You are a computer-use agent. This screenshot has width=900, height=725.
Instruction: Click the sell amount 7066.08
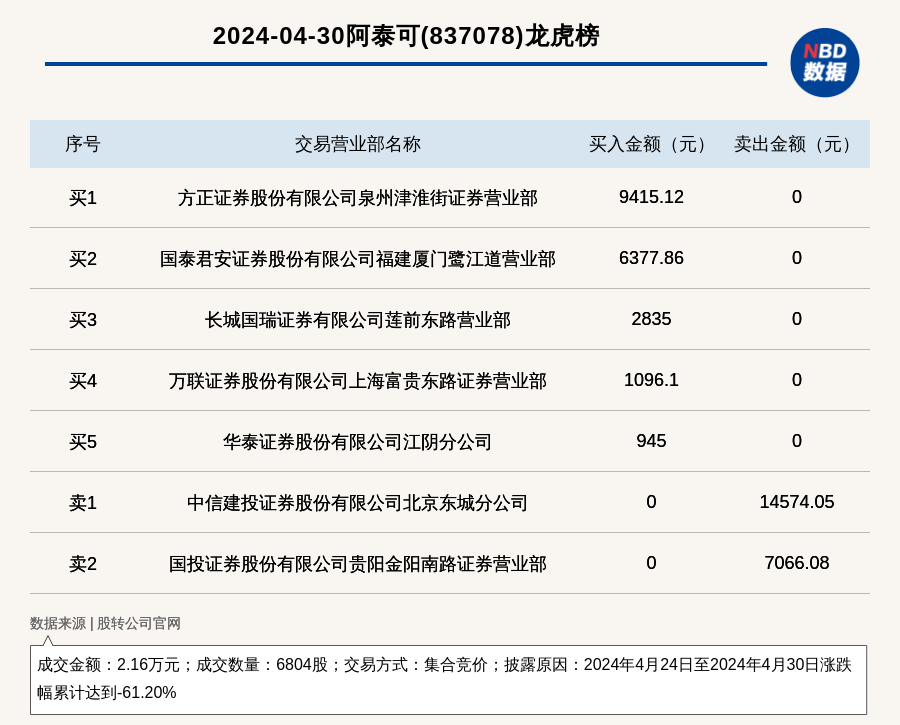point(797,563)
